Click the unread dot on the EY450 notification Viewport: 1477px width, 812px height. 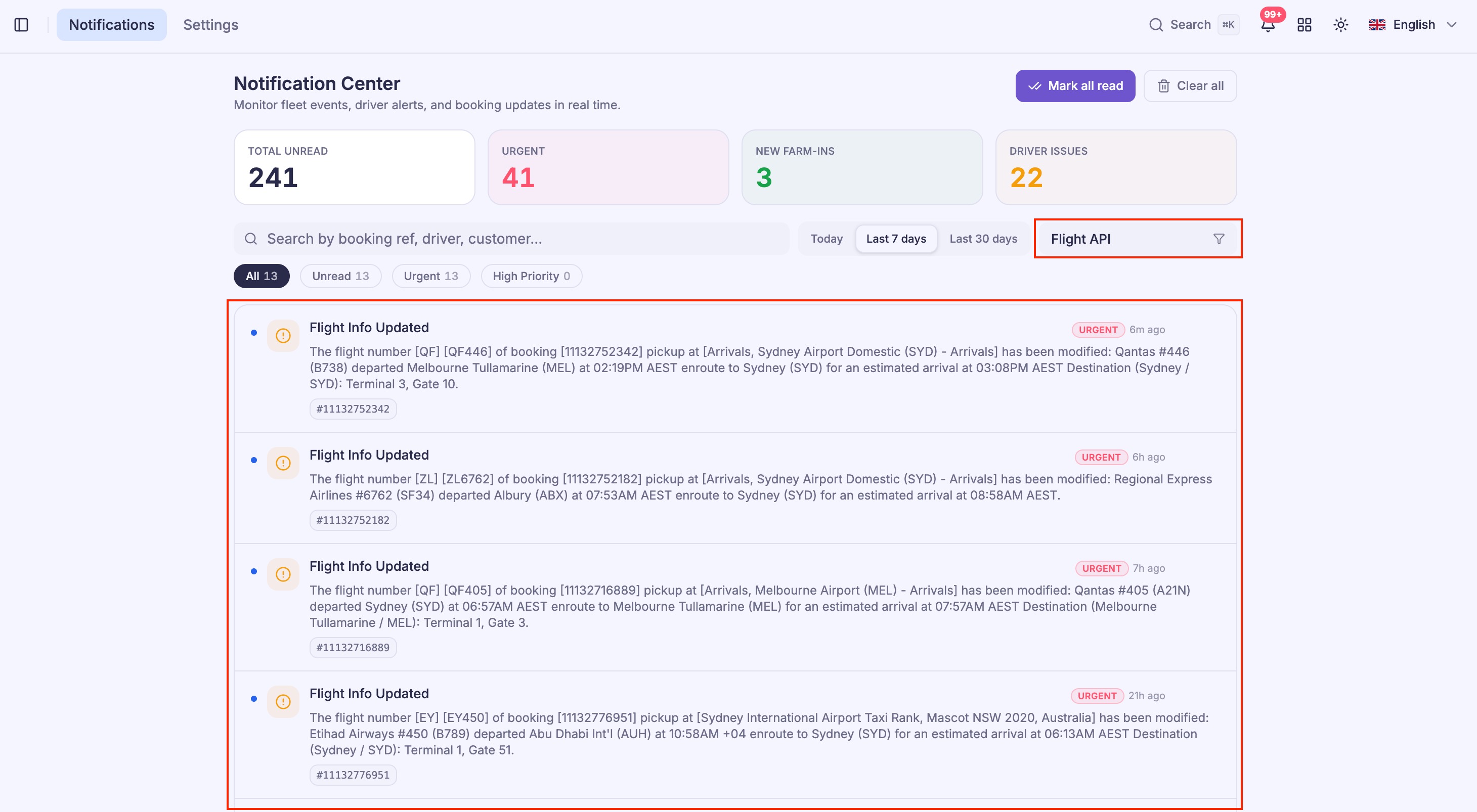(x=254, y=699)
